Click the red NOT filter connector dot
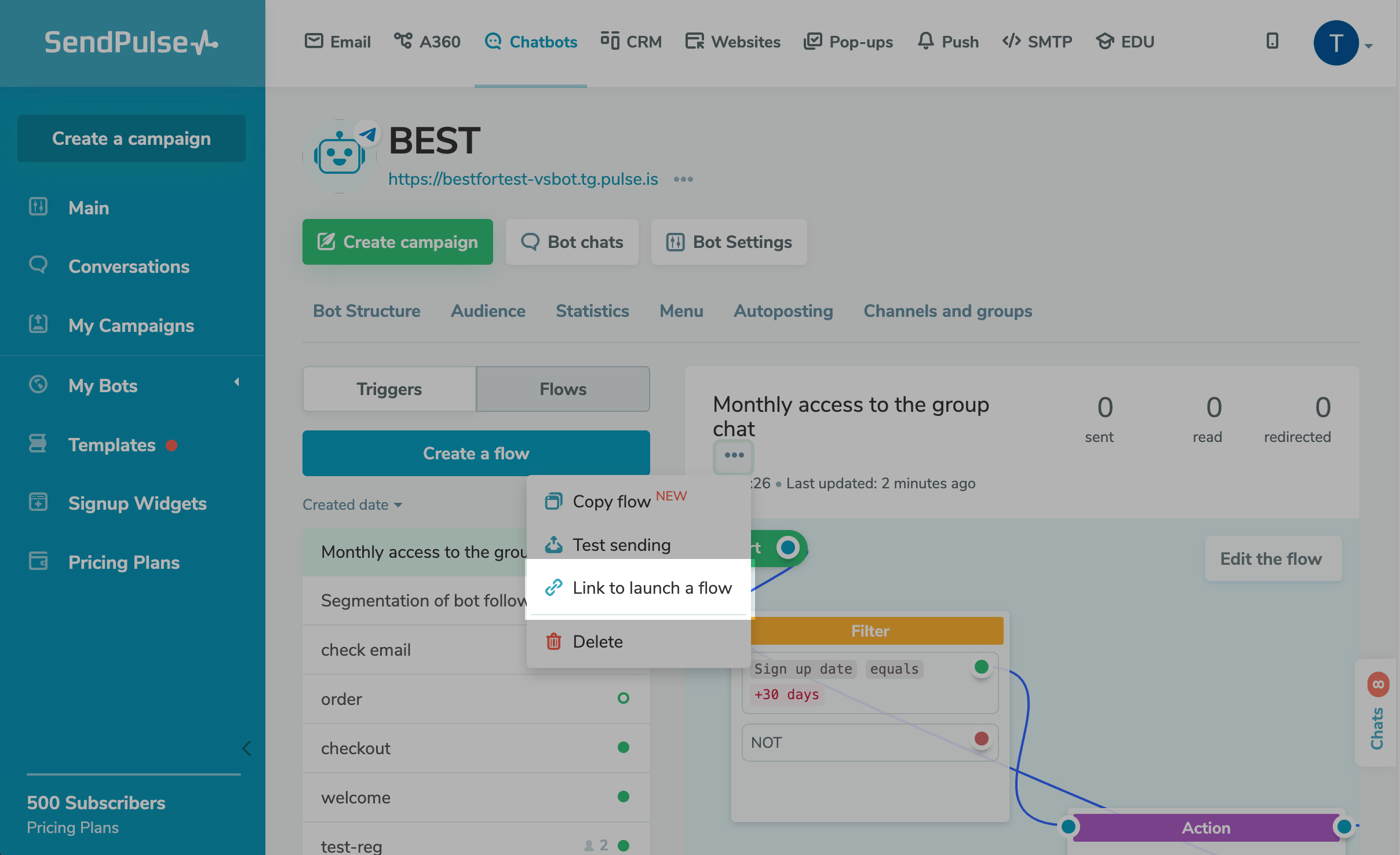1400x855 pixels. pyautogui.click(x=981, y=739)
